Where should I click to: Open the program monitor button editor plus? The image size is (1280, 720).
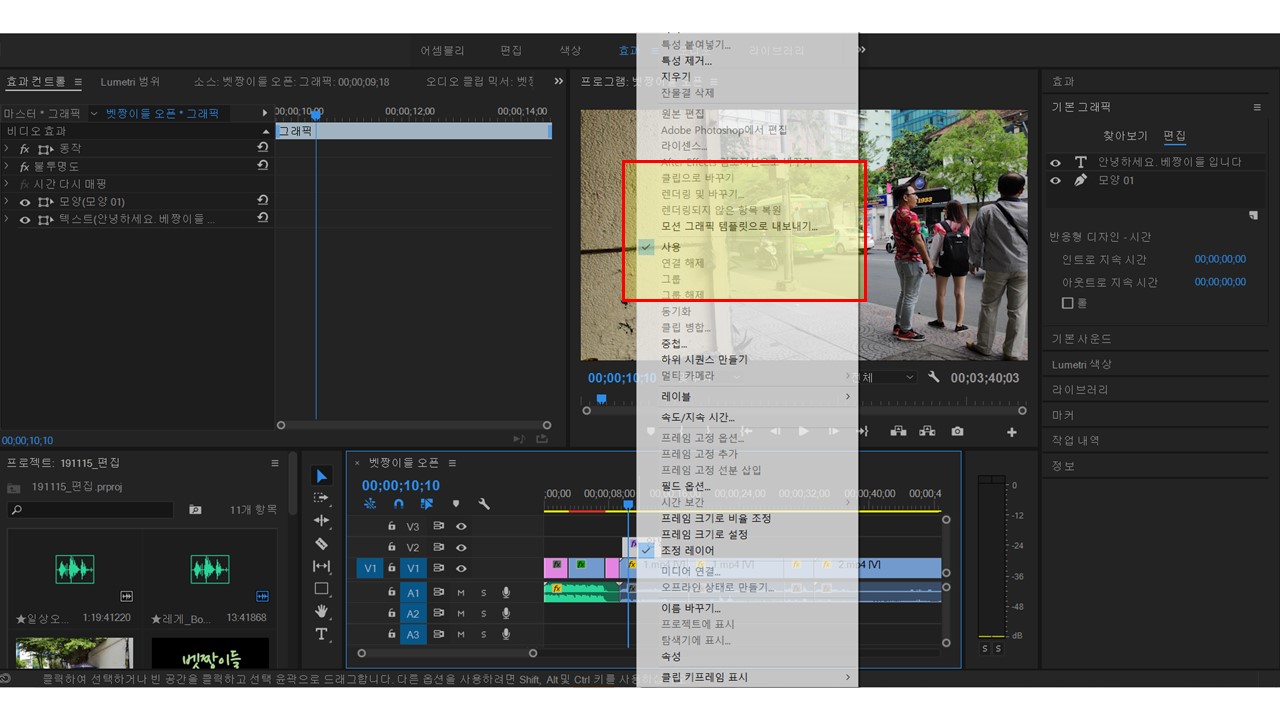point(1011,432)
